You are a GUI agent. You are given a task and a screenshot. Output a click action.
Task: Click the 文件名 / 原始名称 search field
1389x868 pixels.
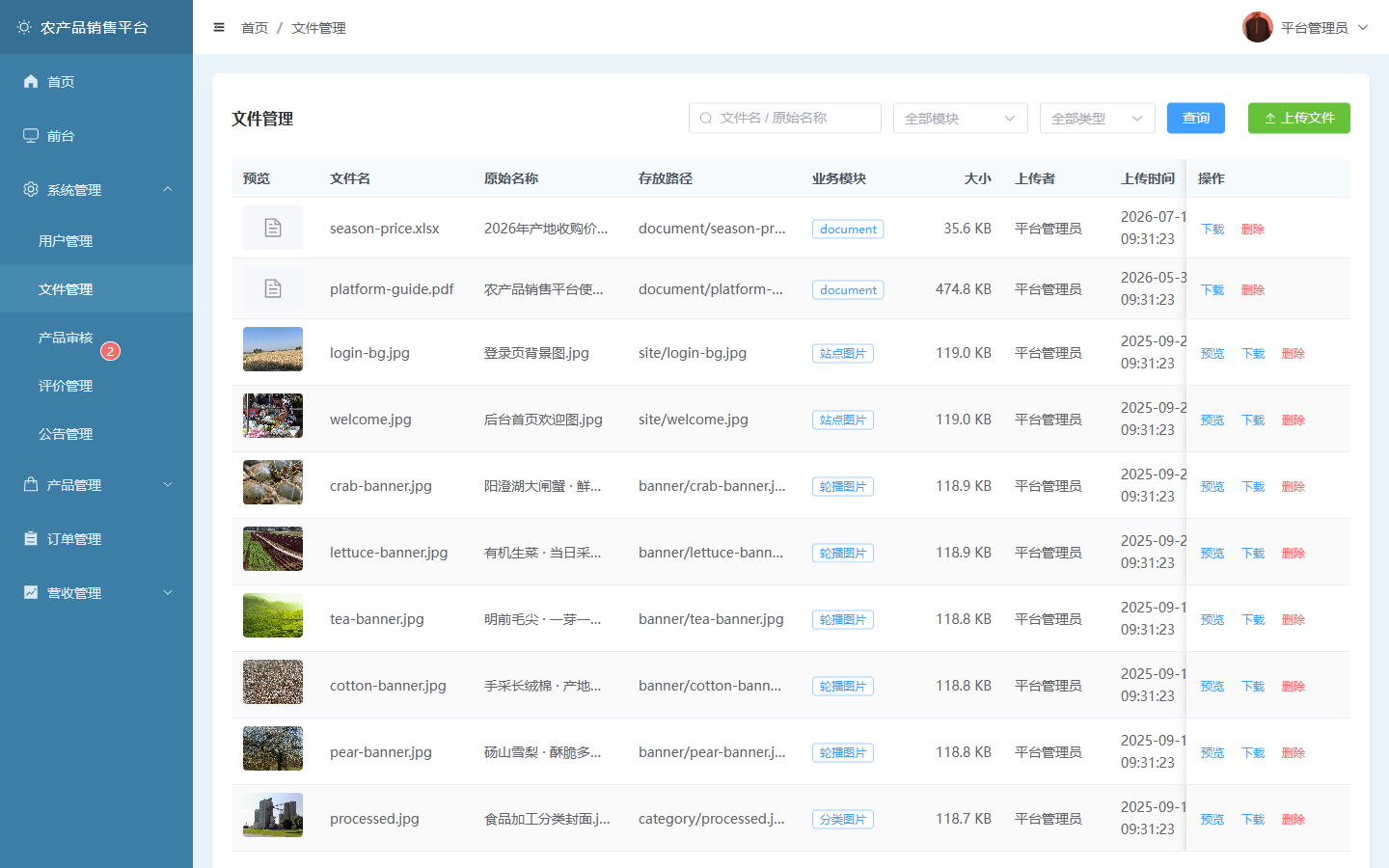[785, 119]
